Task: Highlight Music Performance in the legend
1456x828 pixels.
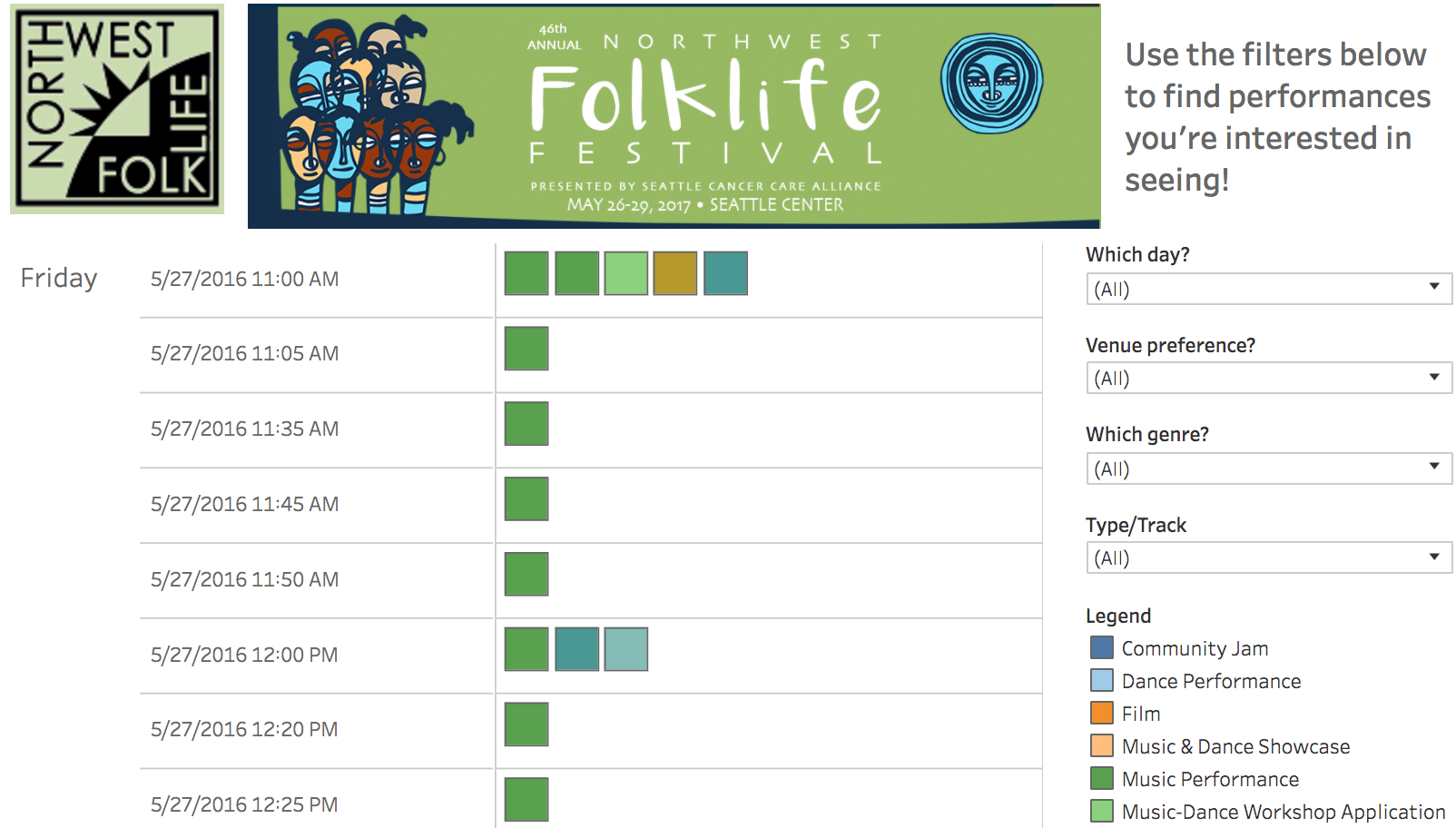Action: pyautogui.click(x=1209, y=779)
